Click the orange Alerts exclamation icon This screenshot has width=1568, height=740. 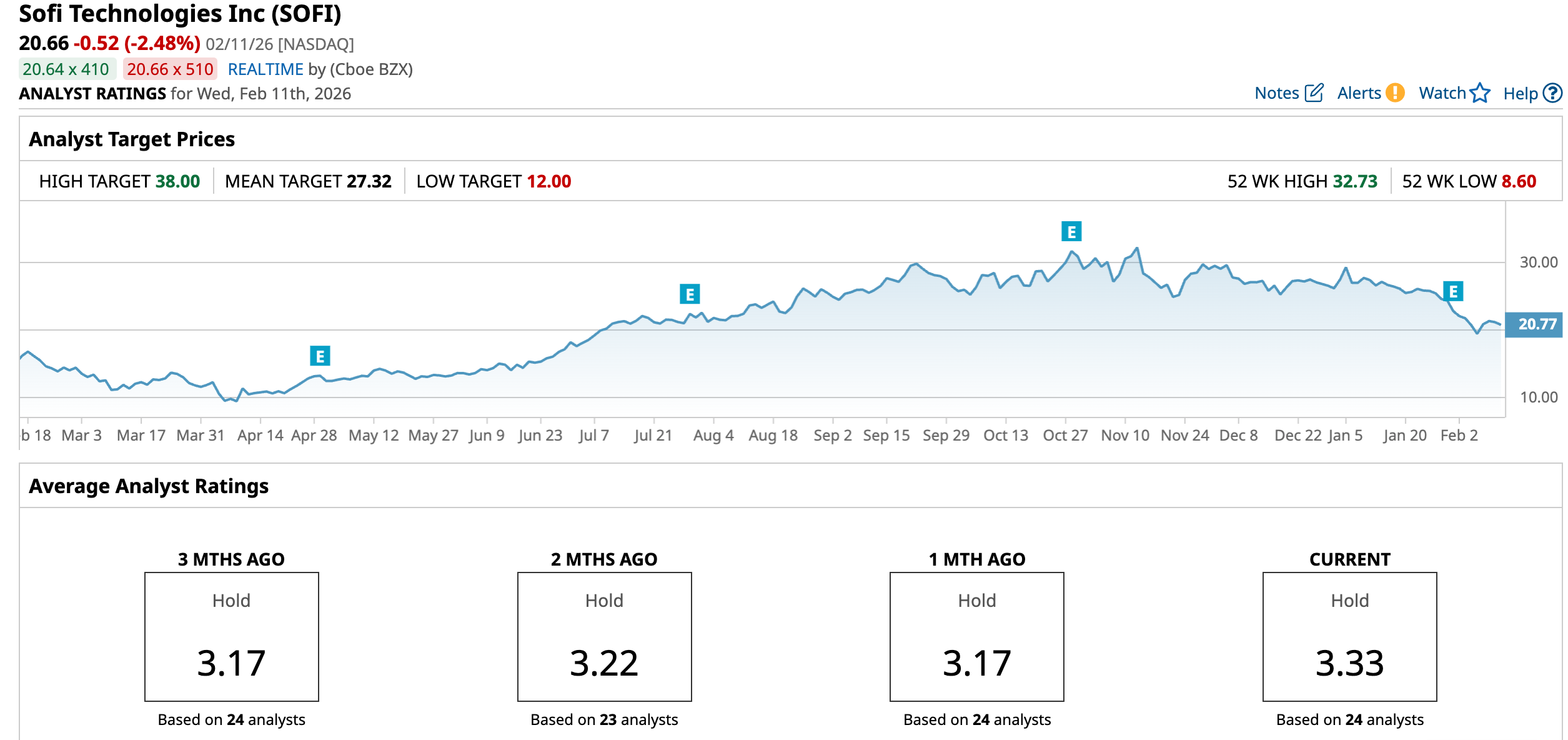[1395, 93]
